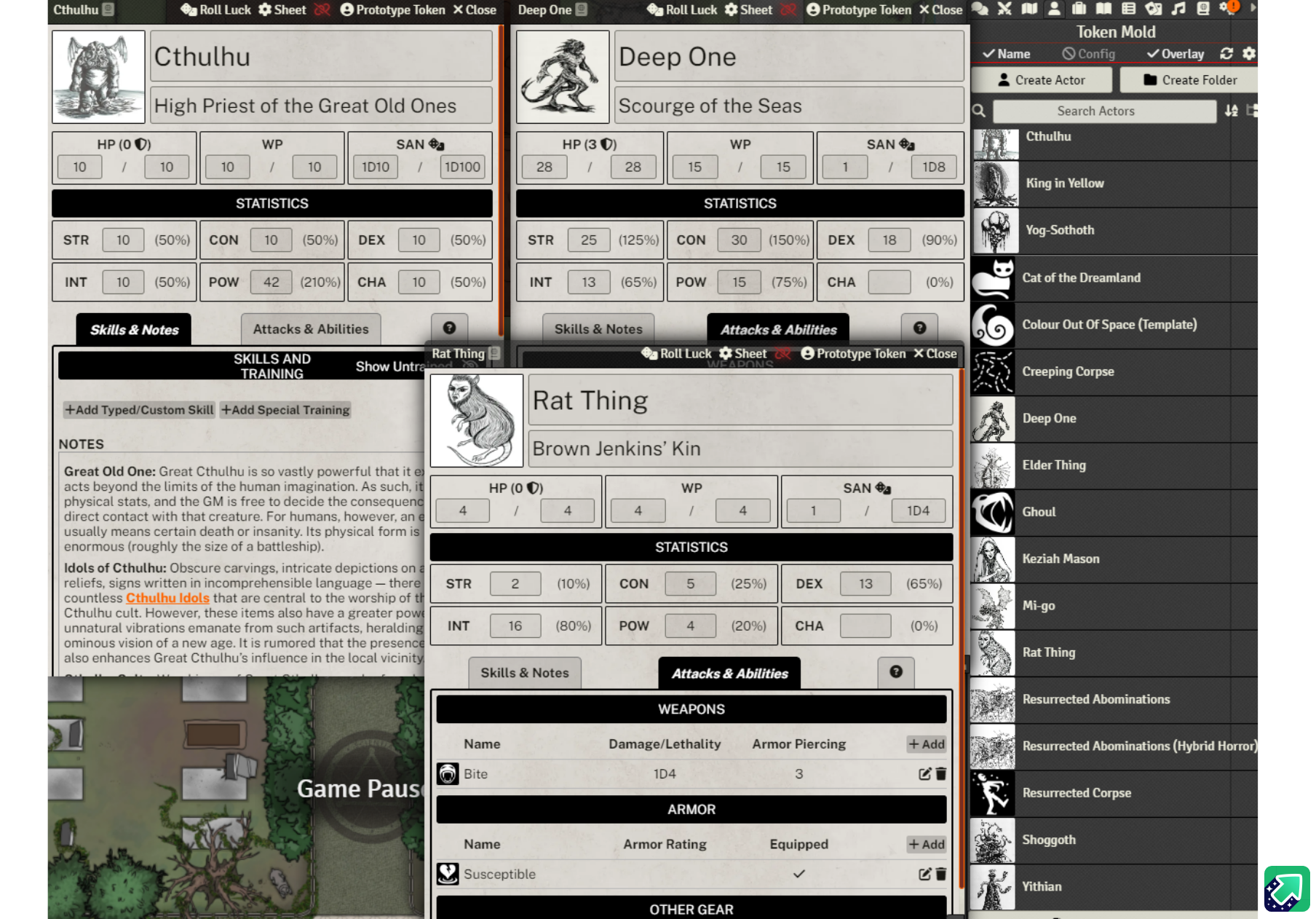The height and width of the screenshot is (919, 1316).
Task: Toggle Equipped checkmark for Susceptible armor
Action: click(798, 874)
